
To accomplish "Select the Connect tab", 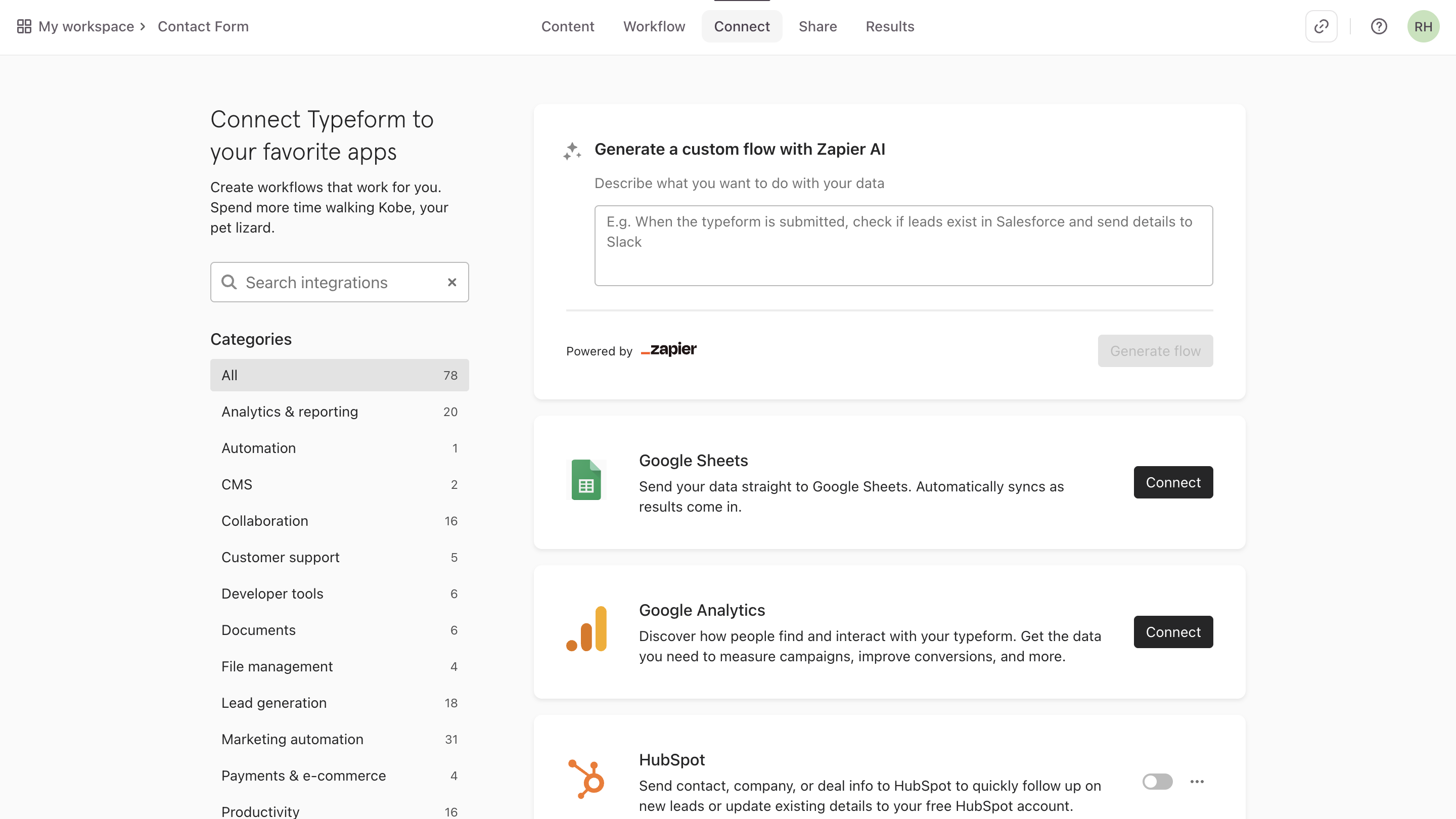I will [x=742, y=27].
